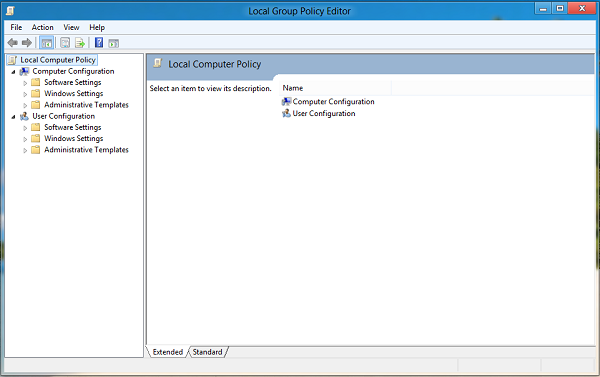Select Windows Settings label under Computer Configuration

click(73, 93)
